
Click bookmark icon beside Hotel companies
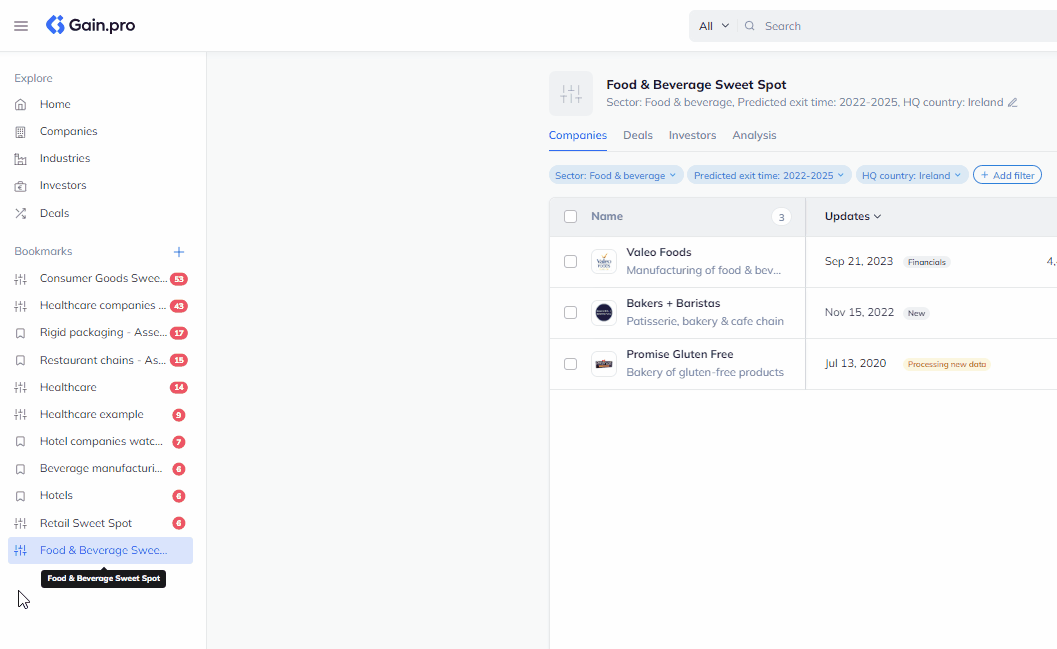(x=20, y=441)
